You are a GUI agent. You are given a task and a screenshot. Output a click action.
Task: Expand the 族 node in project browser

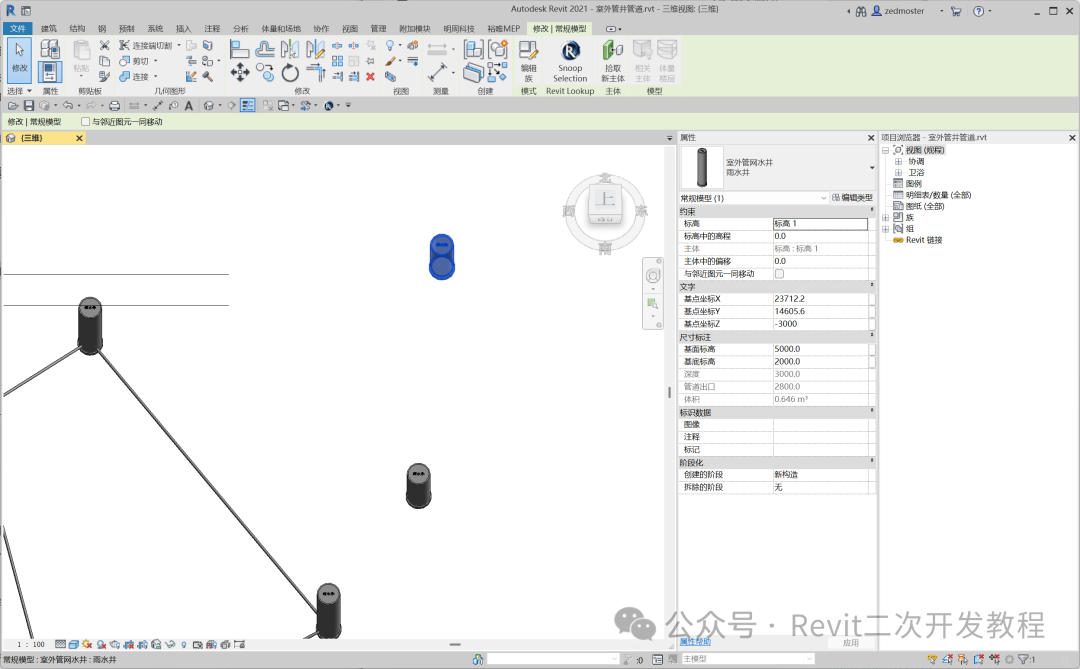[x=886, y=217]
